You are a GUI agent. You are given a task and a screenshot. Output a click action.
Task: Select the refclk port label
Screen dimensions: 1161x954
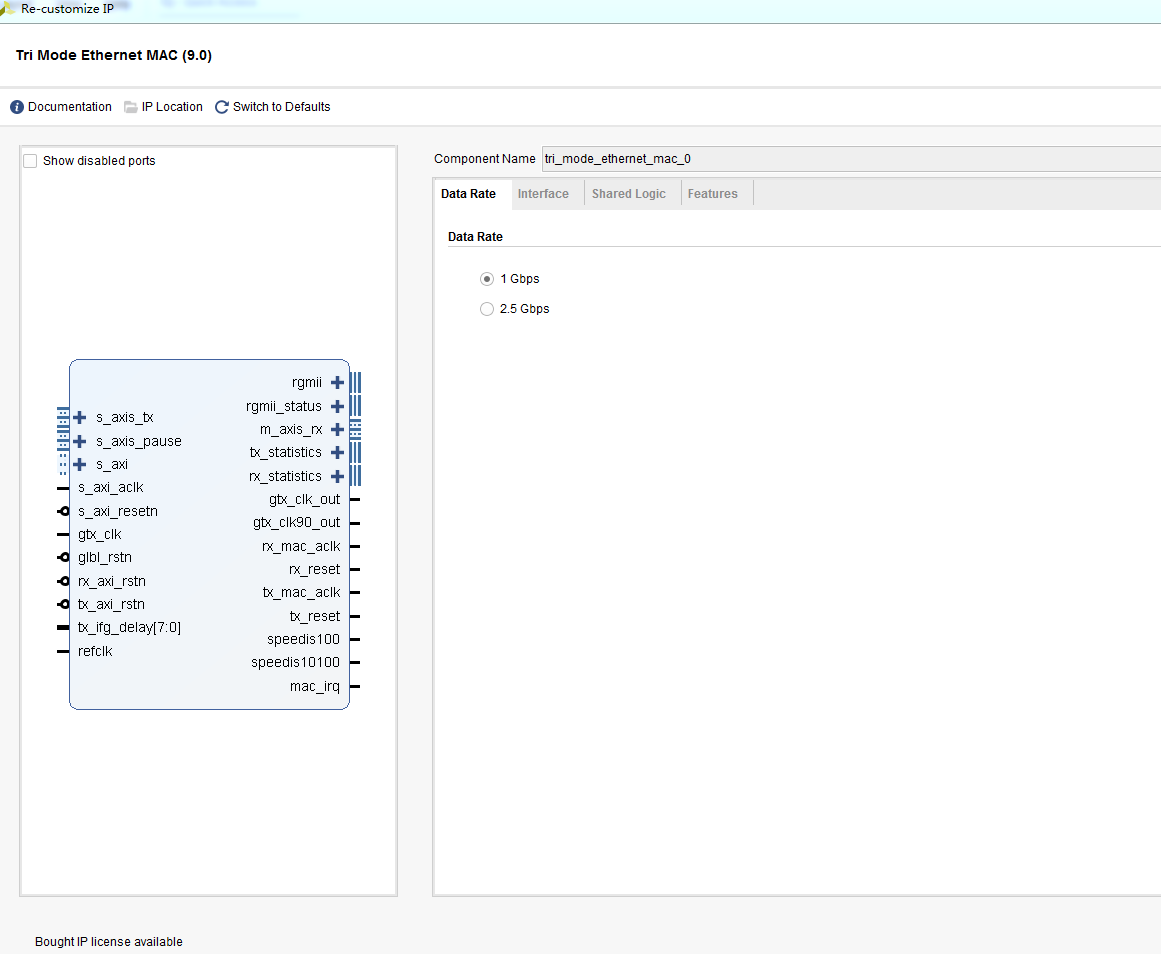click(95, 652)
